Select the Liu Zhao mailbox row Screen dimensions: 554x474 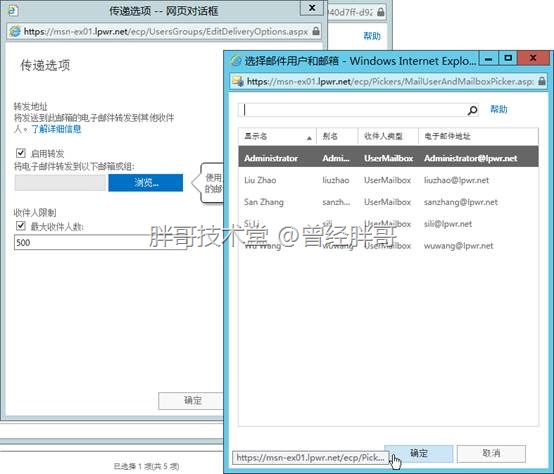tap(388, 180)
